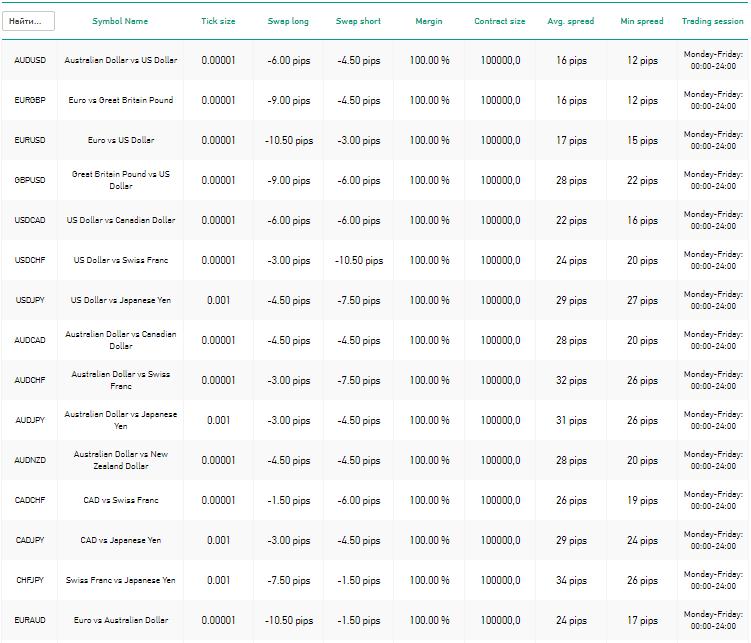Click the Tick size column header
Viewport: 751px width, 643px height.
(218, 21)
